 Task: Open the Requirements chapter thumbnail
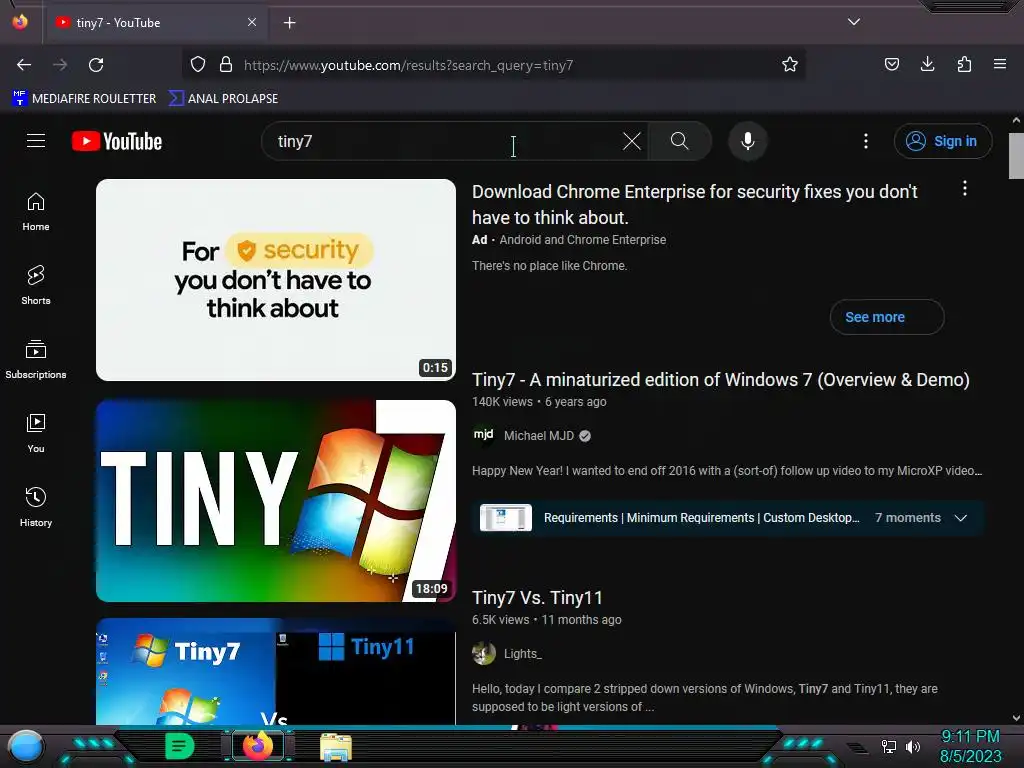pyautogui.click(x=505, y=518)
